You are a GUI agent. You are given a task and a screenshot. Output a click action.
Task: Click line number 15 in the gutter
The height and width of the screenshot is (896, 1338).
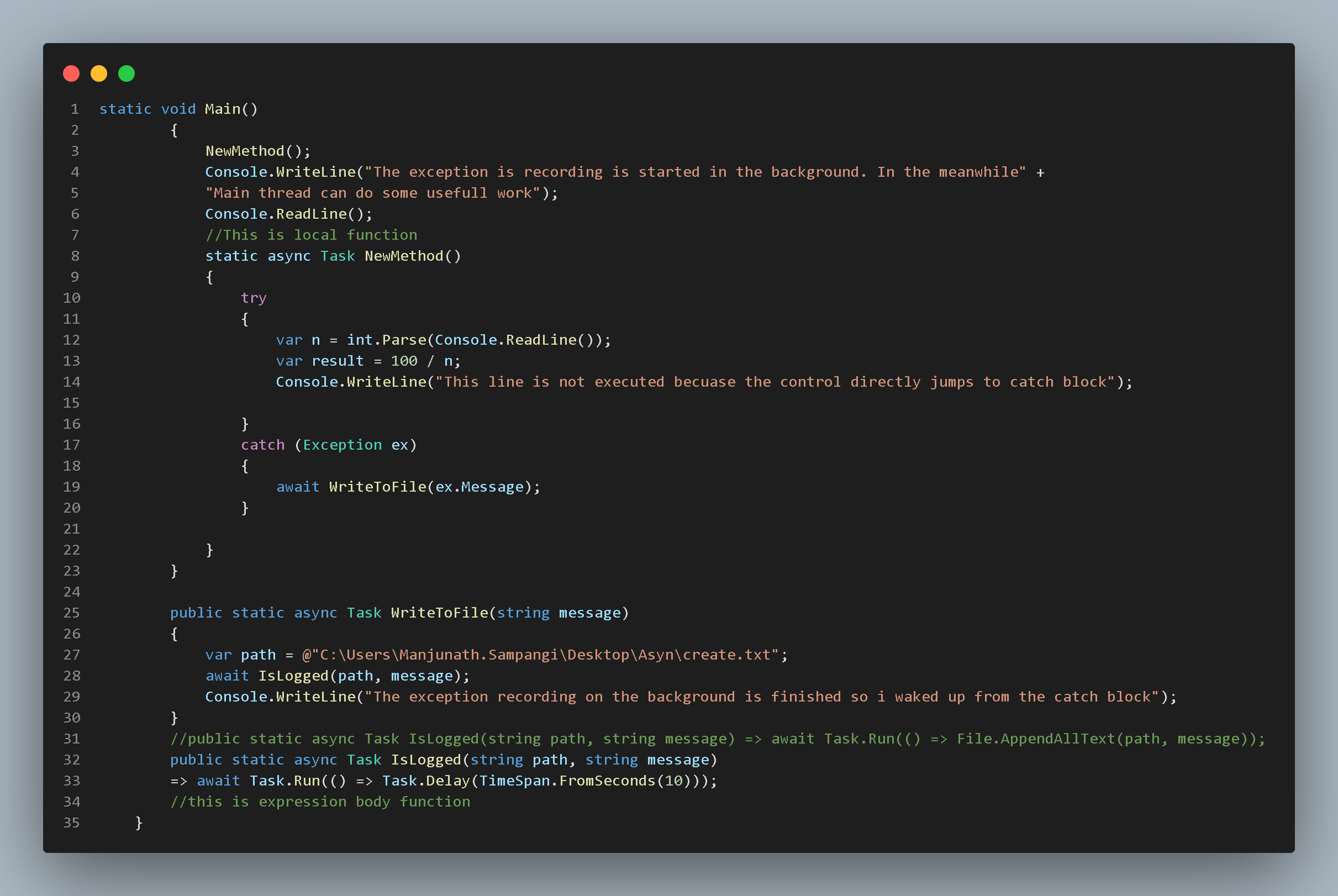(71, 403)
